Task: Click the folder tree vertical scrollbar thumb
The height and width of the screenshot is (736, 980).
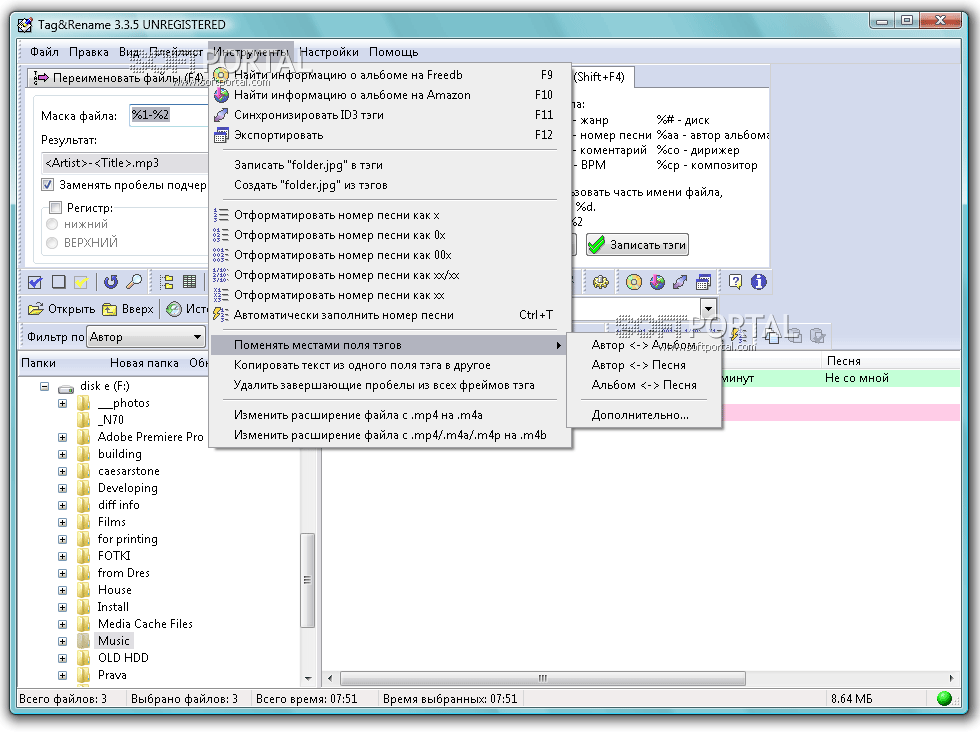Action: click(307, 579)
